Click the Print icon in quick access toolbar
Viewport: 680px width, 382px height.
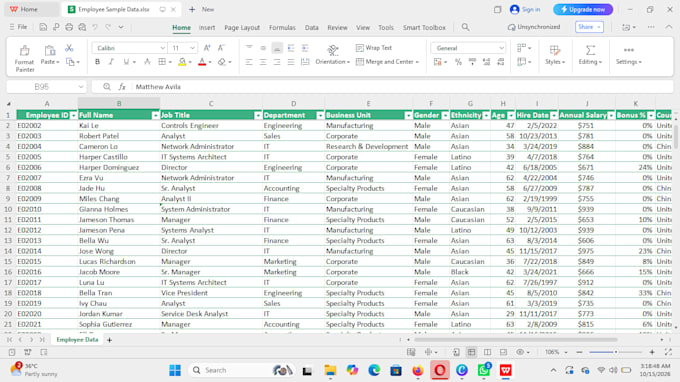(69, 27)
